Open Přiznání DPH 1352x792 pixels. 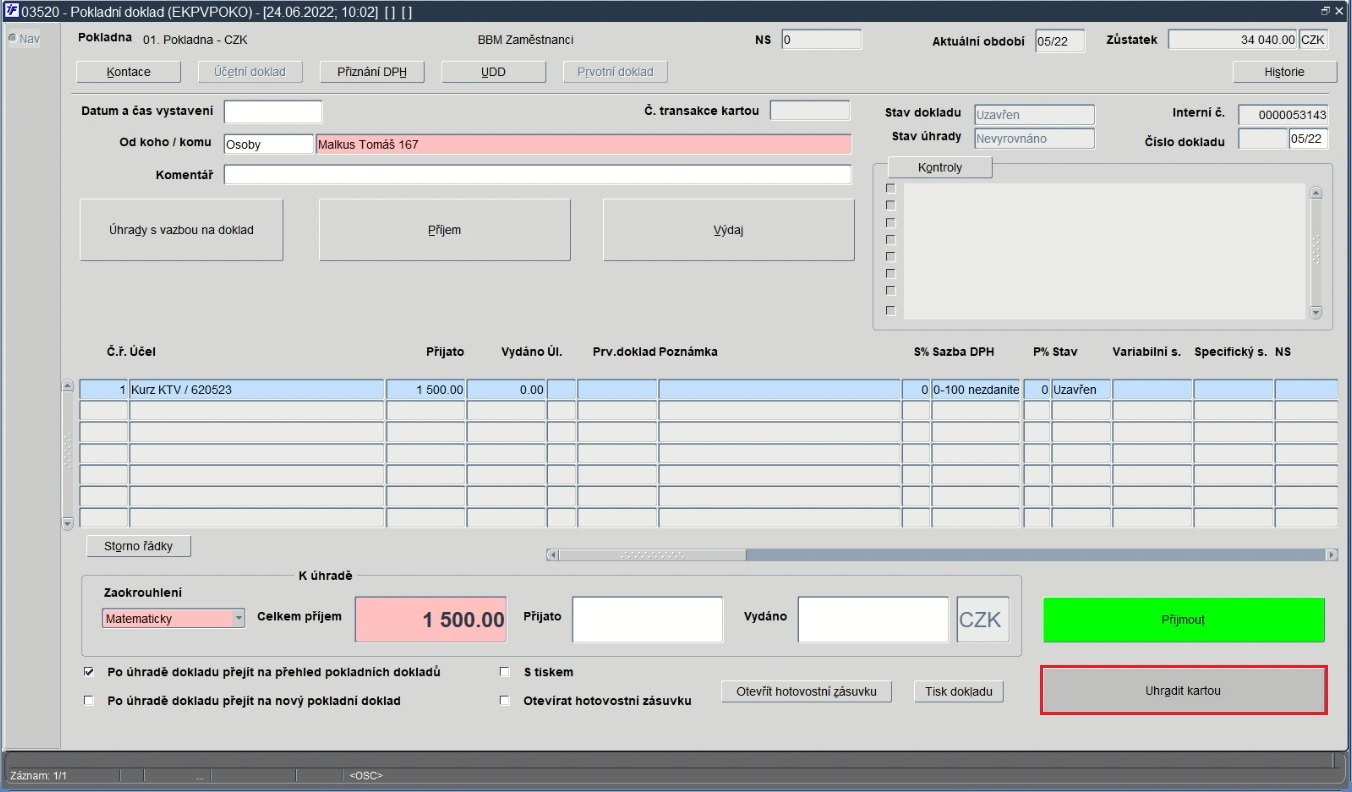[372, 72]
